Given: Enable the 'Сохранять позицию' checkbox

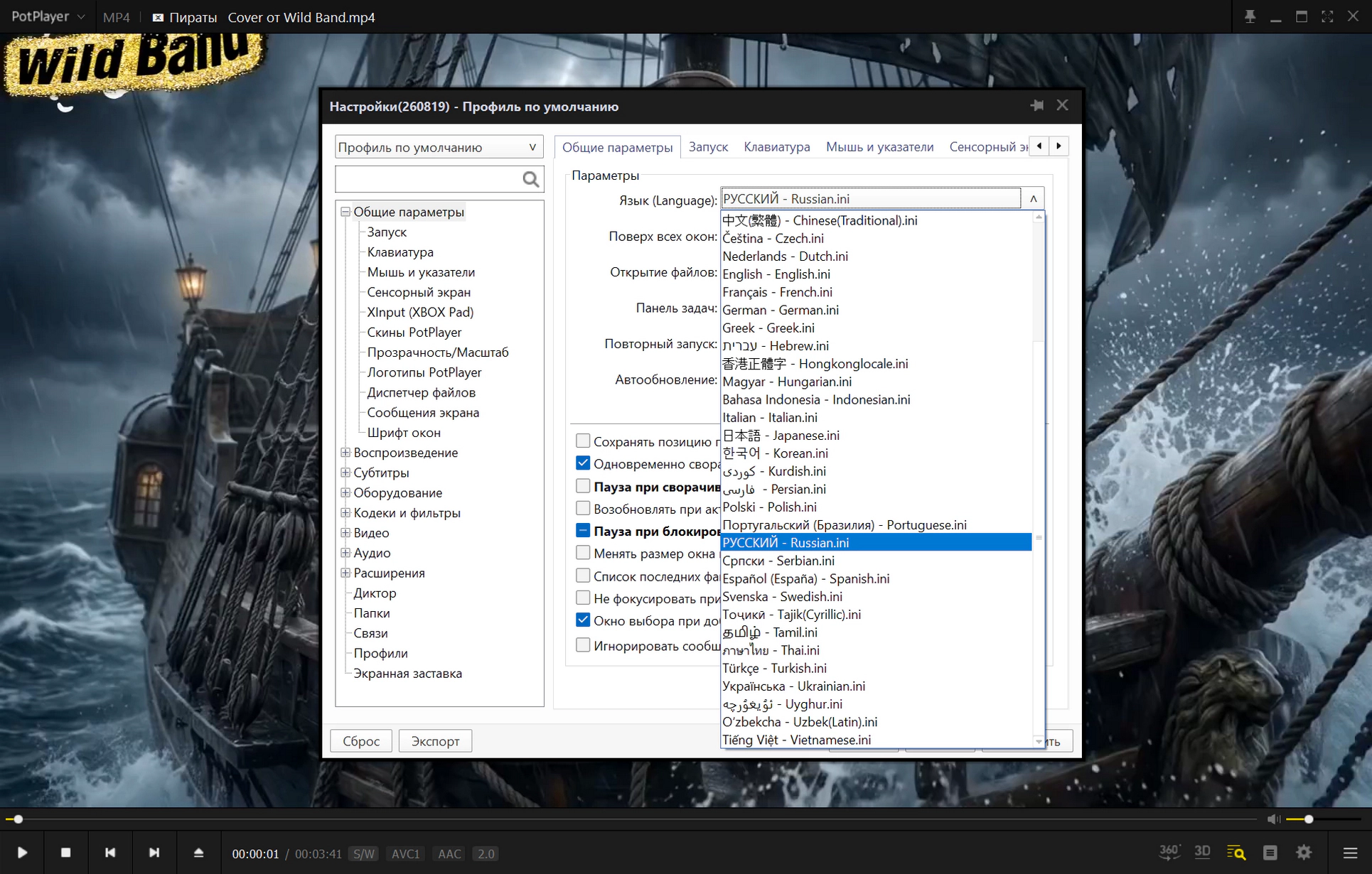Looking at the screenshot, I should 583,441.
